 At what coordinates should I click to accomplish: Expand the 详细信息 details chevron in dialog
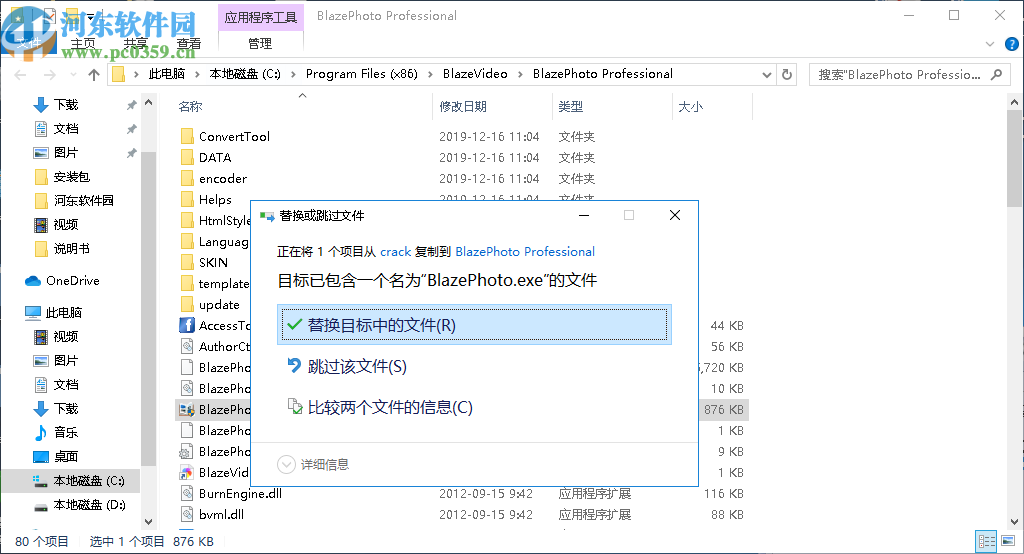pyautogui.click(x=286, y=464)
